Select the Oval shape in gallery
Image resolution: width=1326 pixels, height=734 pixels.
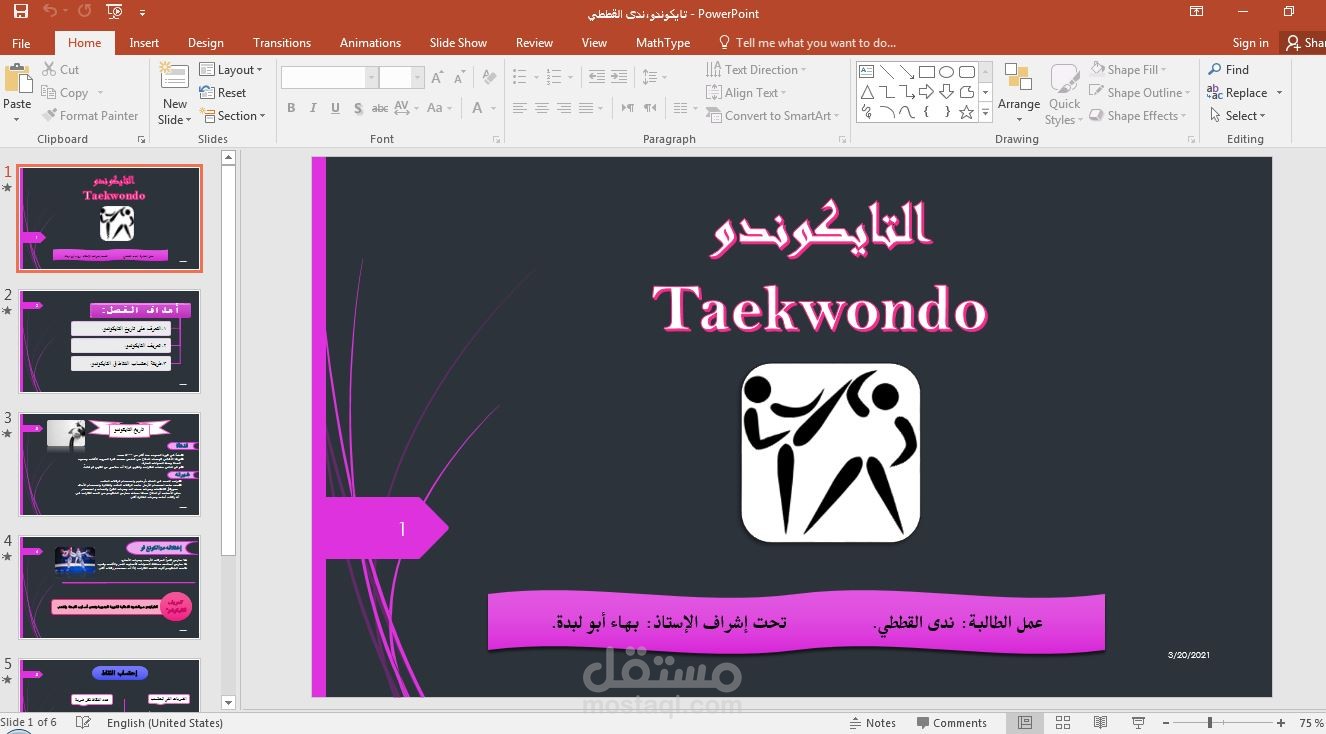(946, 72)
